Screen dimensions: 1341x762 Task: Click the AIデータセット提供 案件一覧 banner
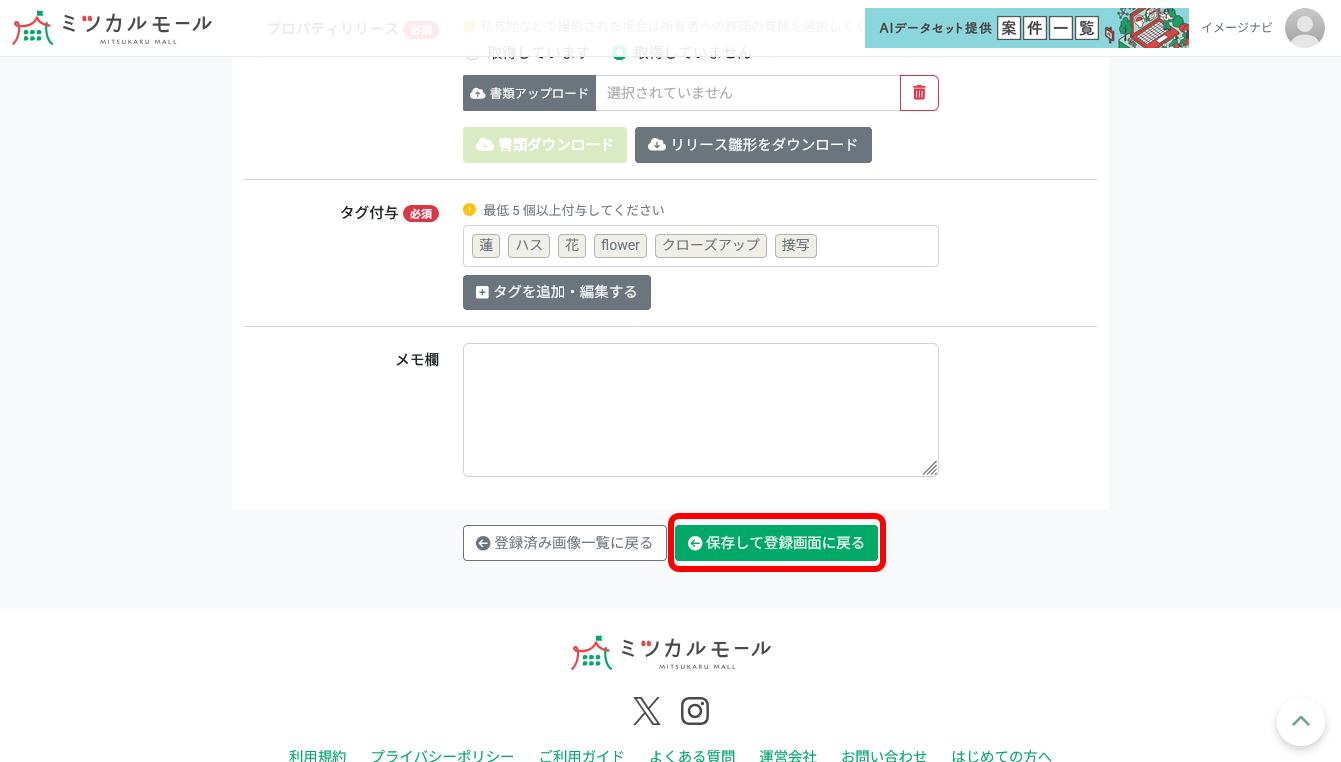click(x=1027, y=28)
